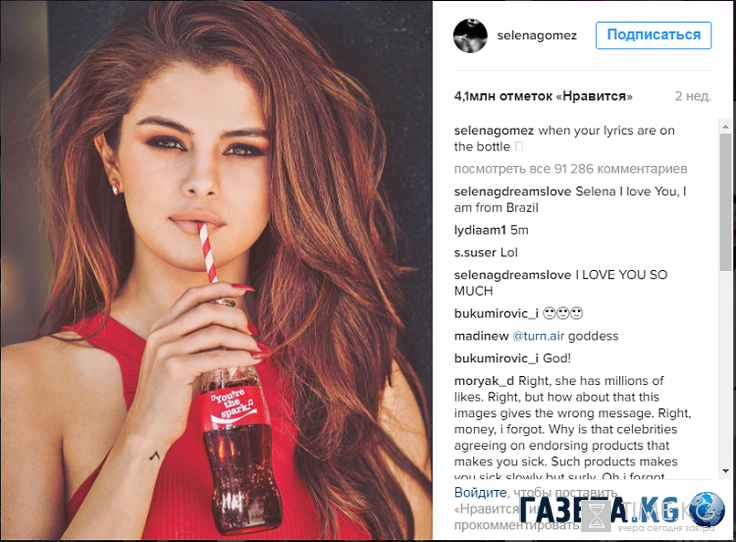736x542 pixels.
Task: View all 91 286 comments link
Action: point(570,169)
